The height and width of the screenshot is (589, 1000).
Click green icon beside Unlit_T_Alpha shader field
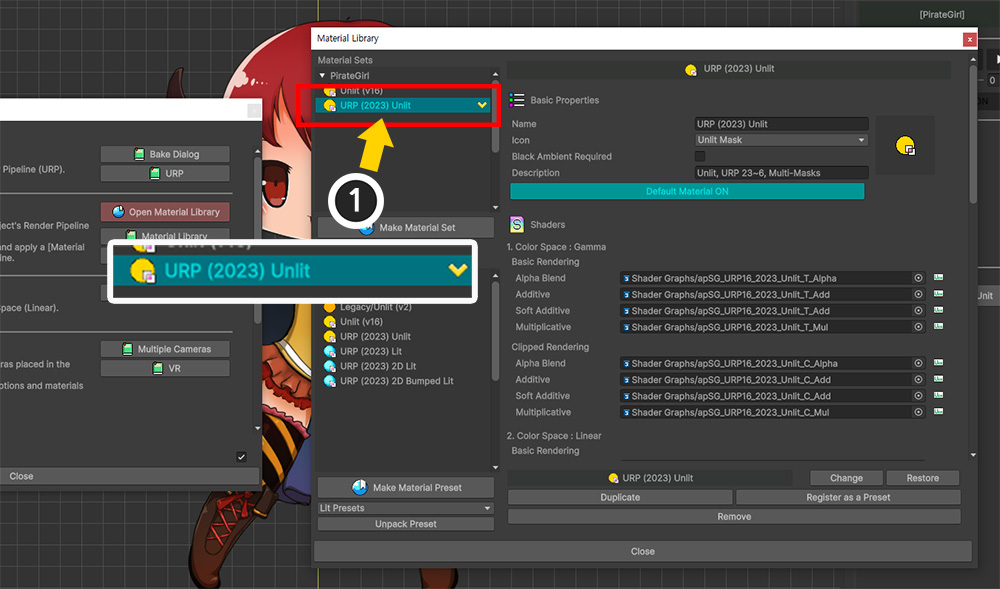[939, 277]
